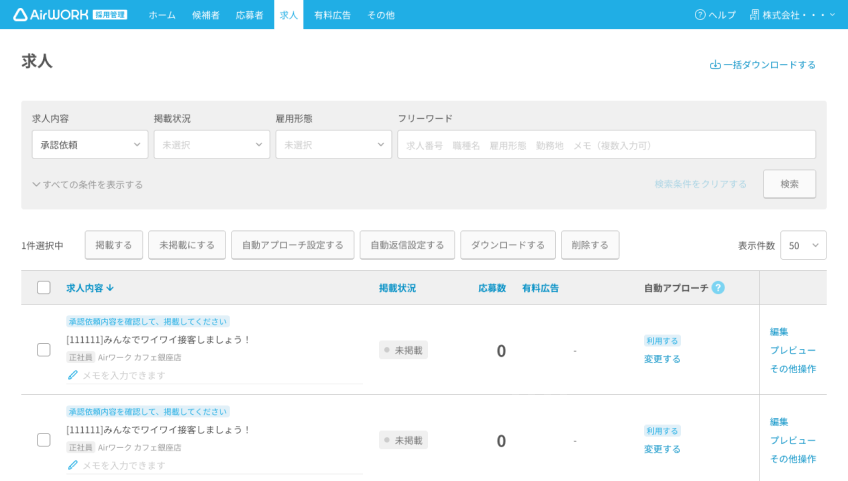This screenshot has height=481, width=848.
Task: Go to the 応募者 tab
Action: [249, 15]
